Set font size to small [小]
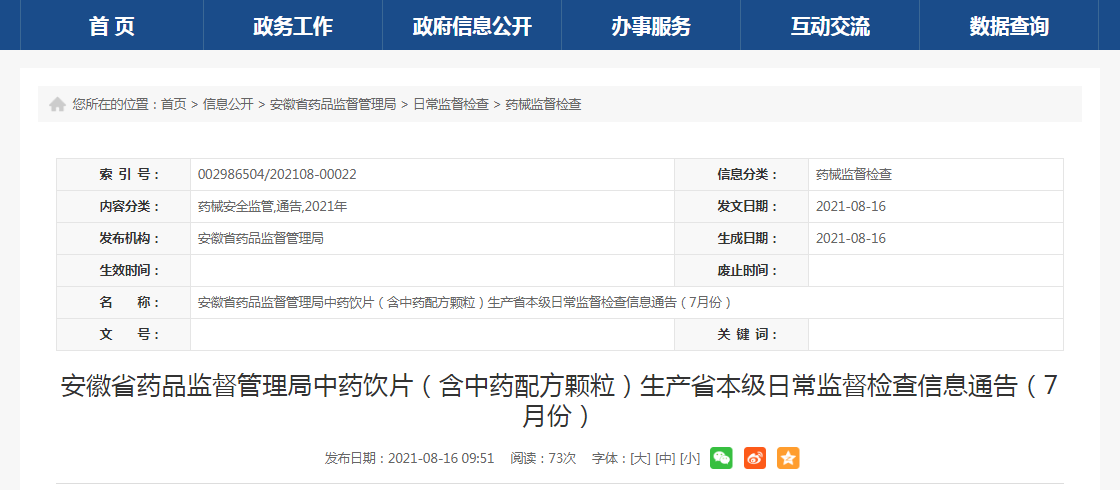This screenshot has width=1120, height=490. click(x=690, y=458)
